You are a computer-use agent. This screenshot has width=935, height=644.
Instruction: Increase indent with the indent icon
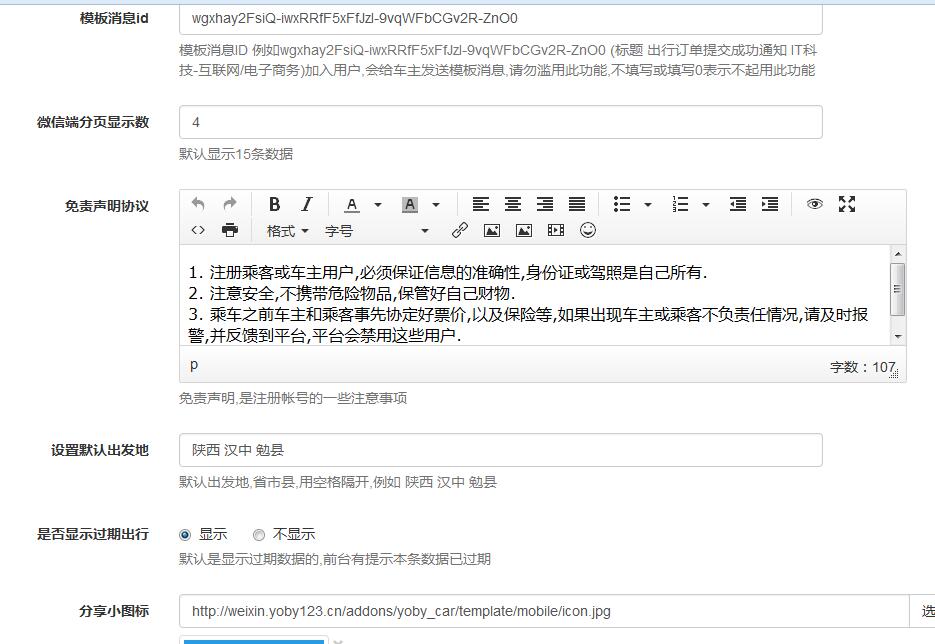(770, 205)
